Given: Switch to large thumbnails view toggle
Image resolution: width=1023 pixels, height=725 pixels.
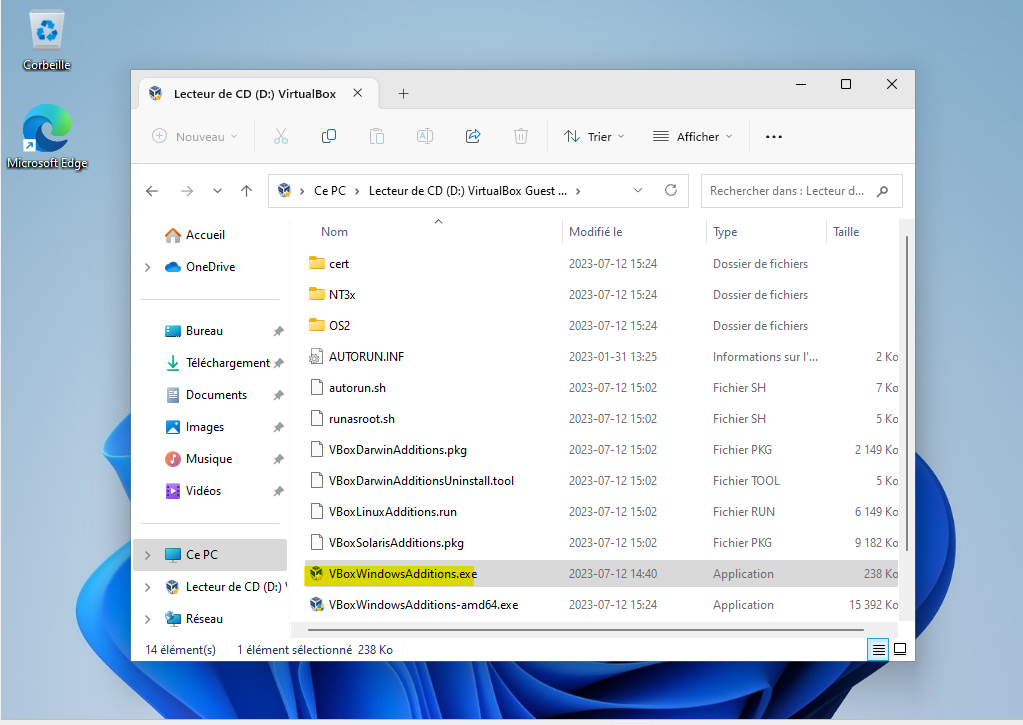Looking at the screenshot, I should coord(900,649).
